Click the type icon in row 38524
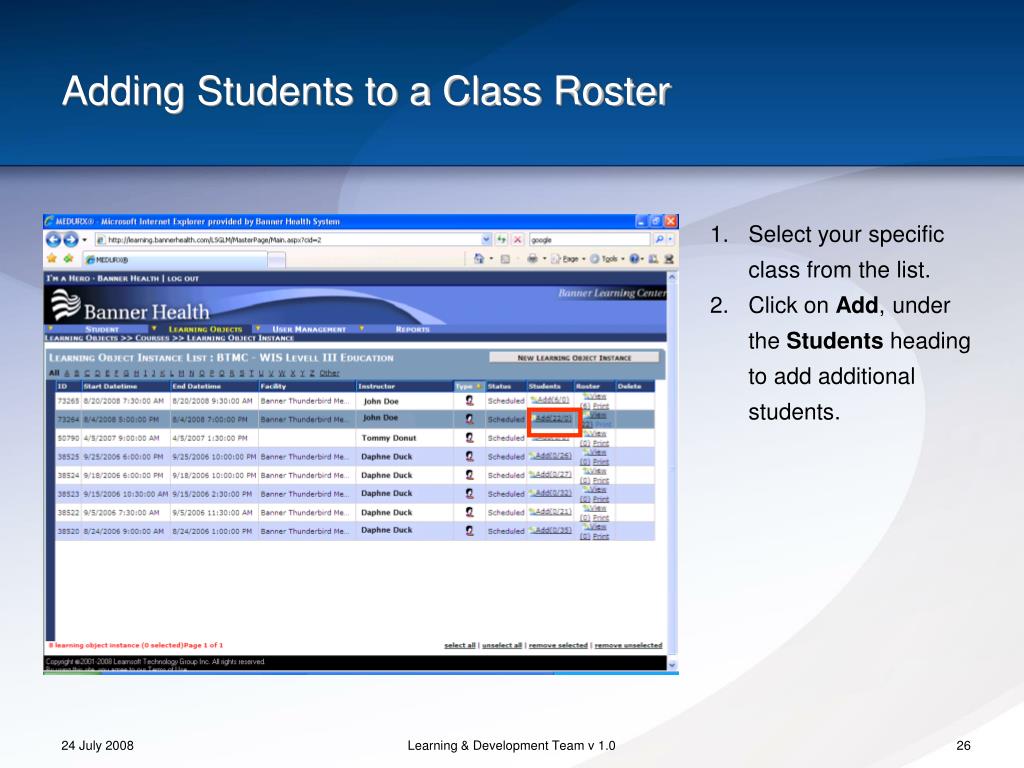This screenshot has height=768, width=1024. tap(469, 475)
